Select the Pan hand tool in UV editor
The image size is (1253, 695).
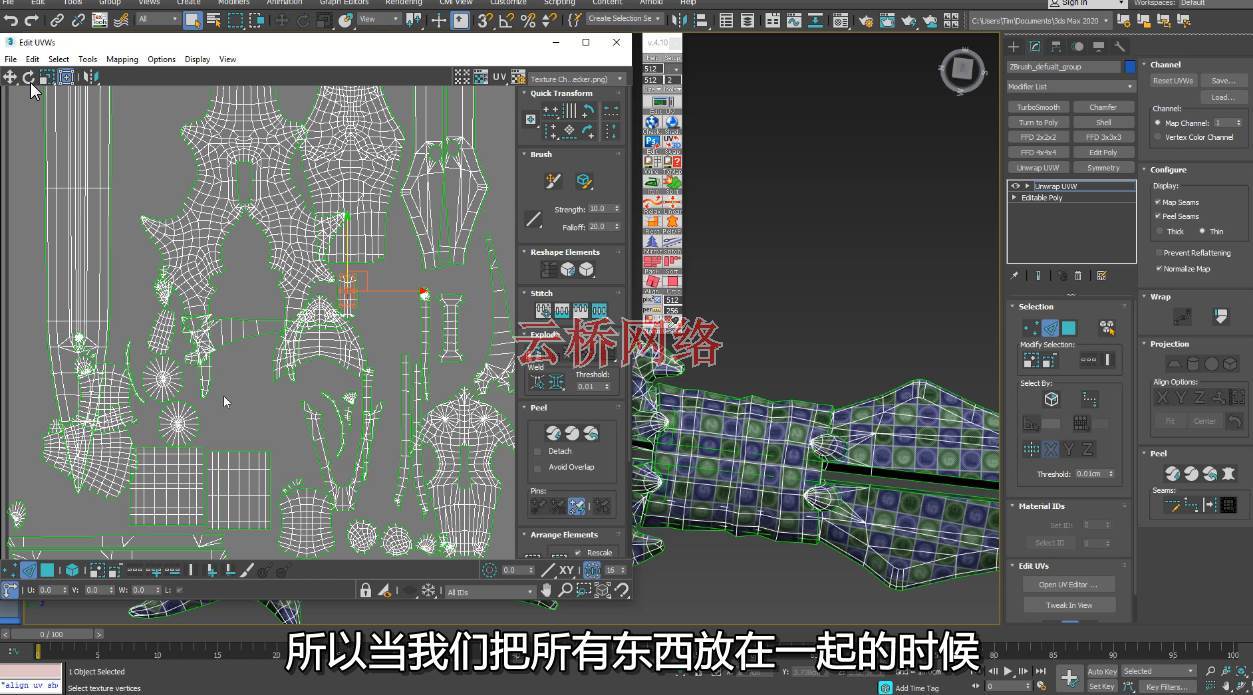[x=546, y=591]
